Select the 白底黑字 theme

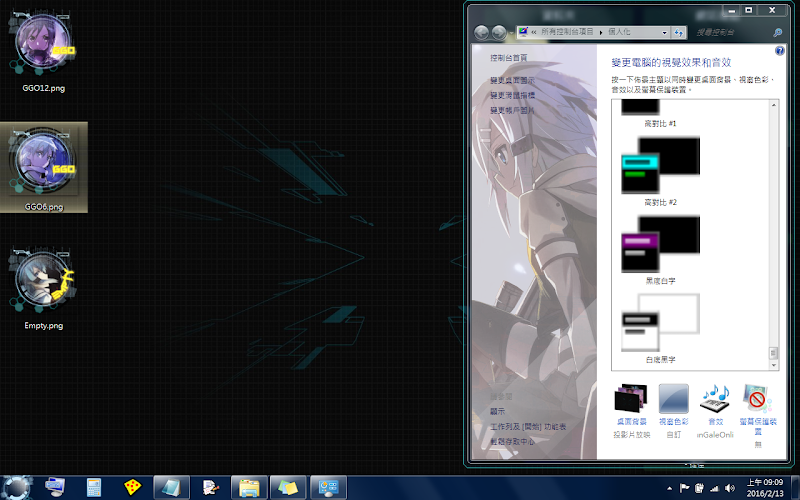click(x=660, y=329)
